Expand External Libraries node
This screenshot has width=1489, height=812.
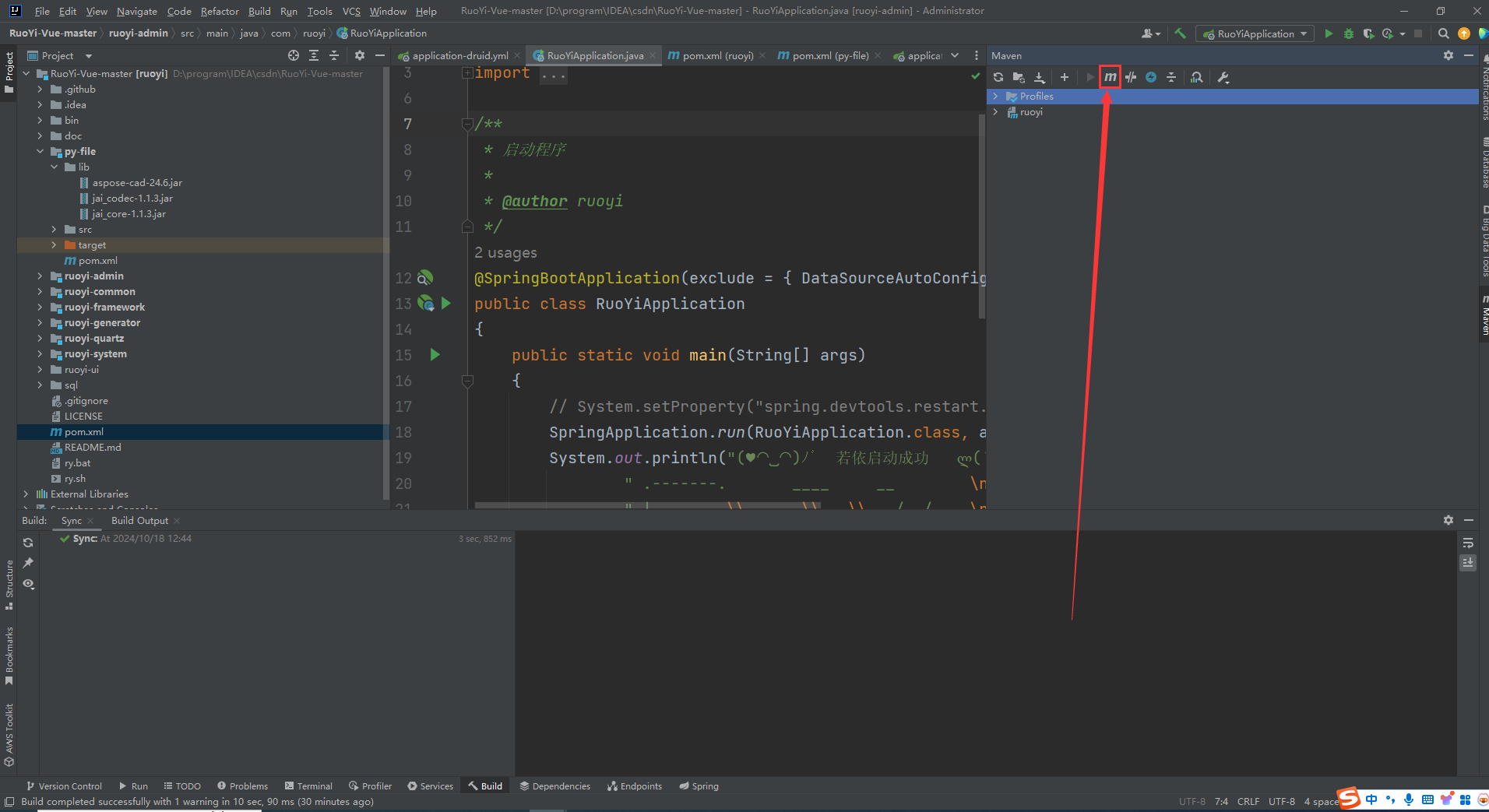[26, 494]
